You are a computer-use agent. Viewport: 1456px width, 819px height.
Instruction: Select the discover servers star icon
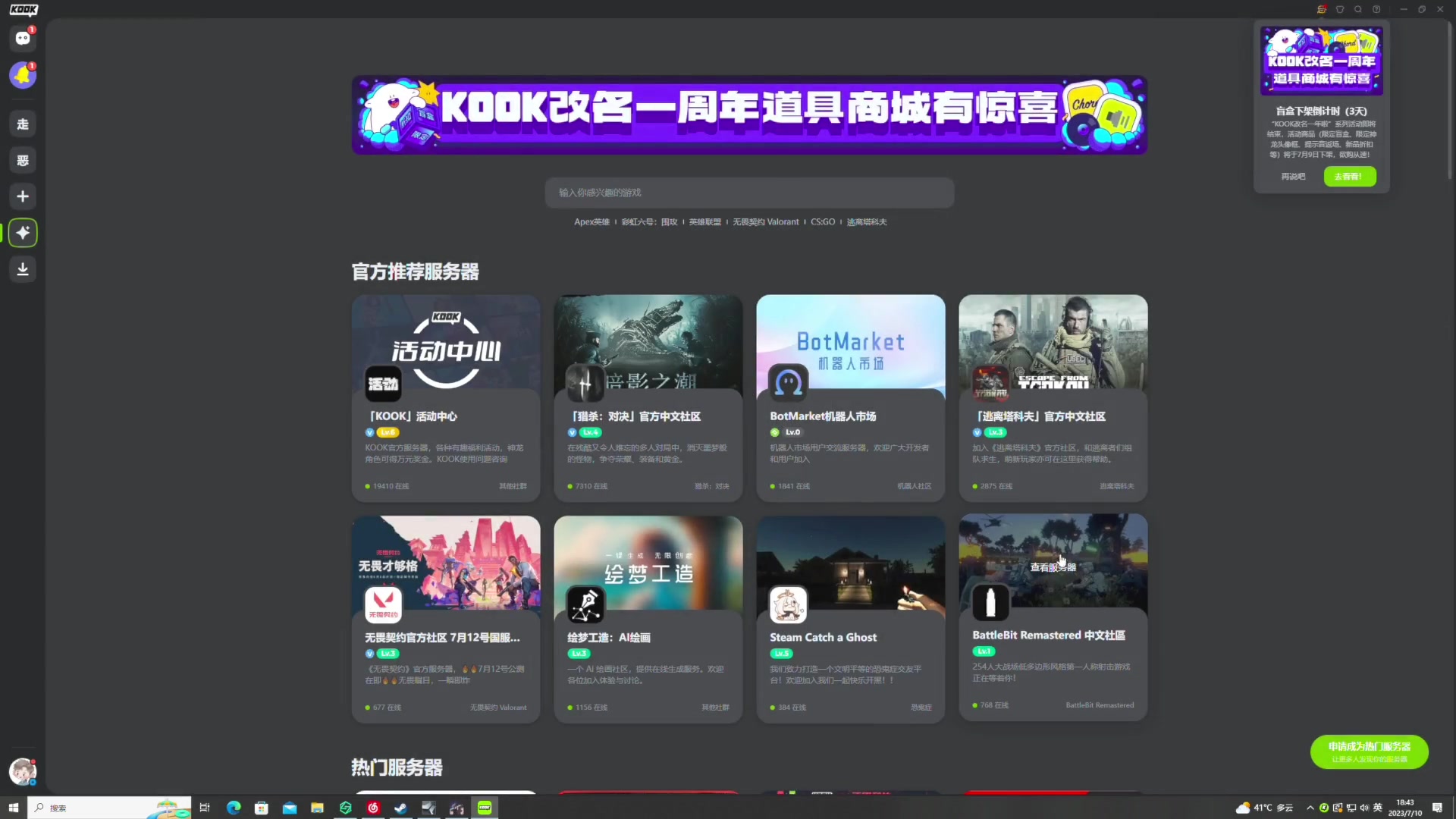[23, 233]
